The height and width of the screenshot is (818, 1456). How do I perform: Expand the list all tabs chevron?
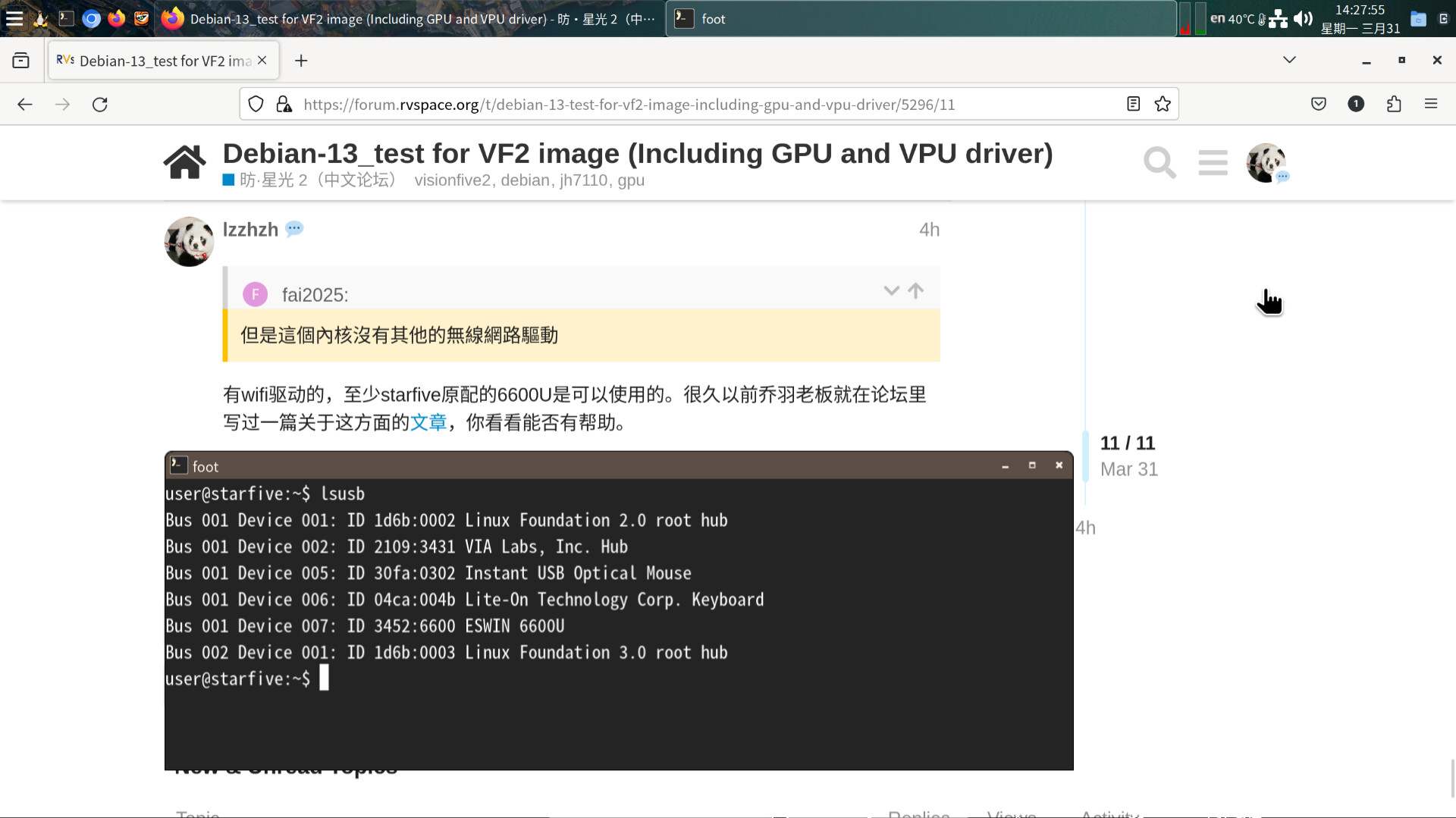pyautogui.click(x=1289, y=60)
